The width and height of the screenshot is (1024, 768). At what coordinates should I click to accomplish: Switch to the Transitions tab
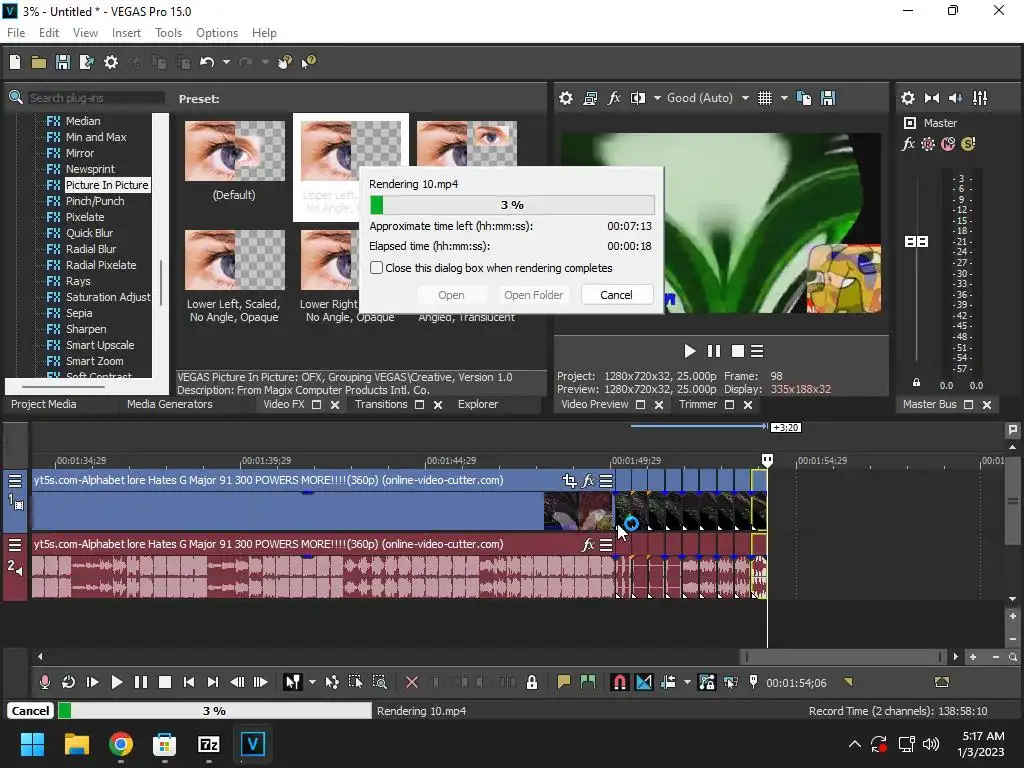point(381,404)
